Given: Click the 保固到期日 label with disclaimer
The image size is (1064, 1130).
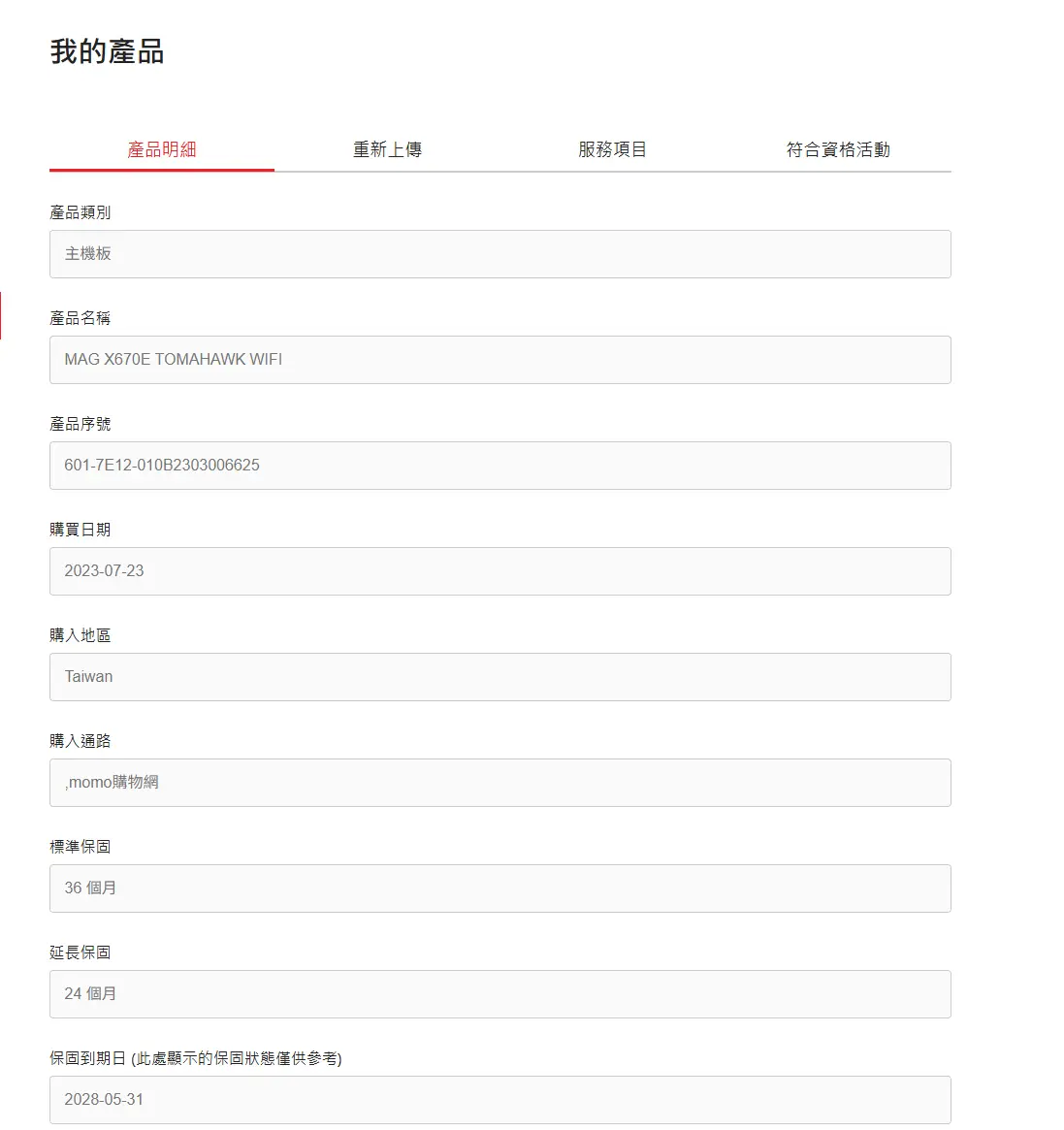Looking at the screenshot, I should (195, 1058).
